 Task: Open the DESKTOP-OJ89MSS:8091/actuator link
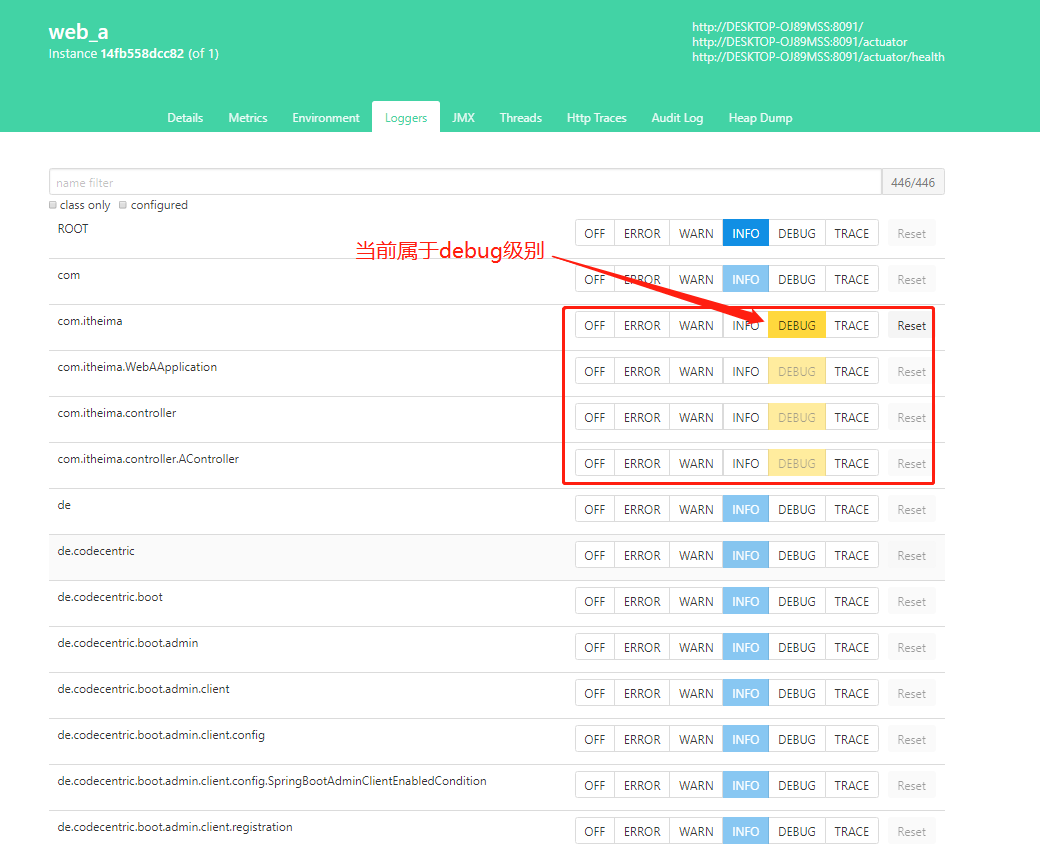point(799,42)
